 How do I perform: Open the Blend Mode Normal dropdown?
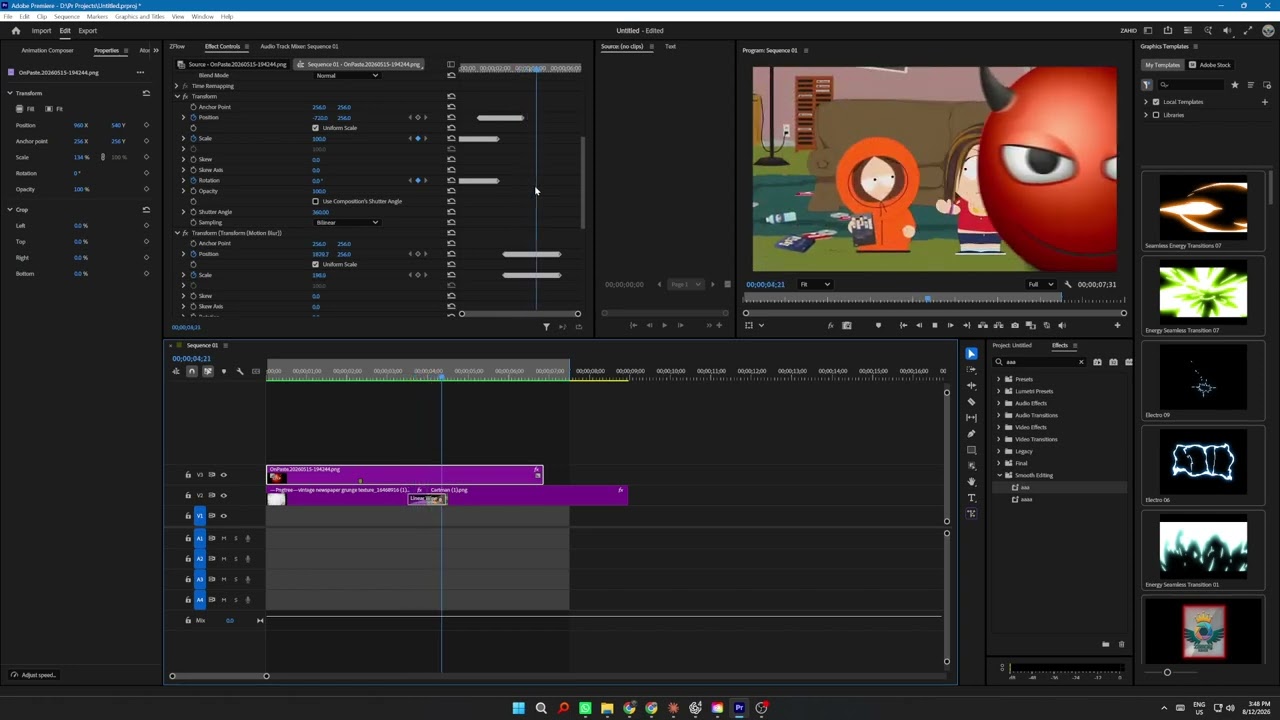(346, 75)
